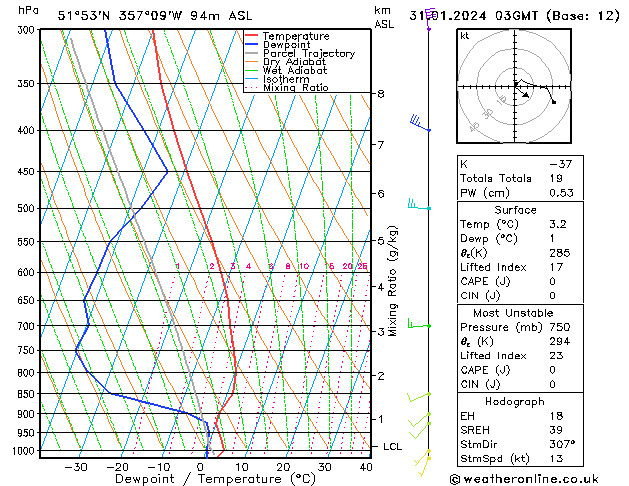The image size is (629, 486).
Task: Click the center of the hodograph circle
Action: click(517, 84)
